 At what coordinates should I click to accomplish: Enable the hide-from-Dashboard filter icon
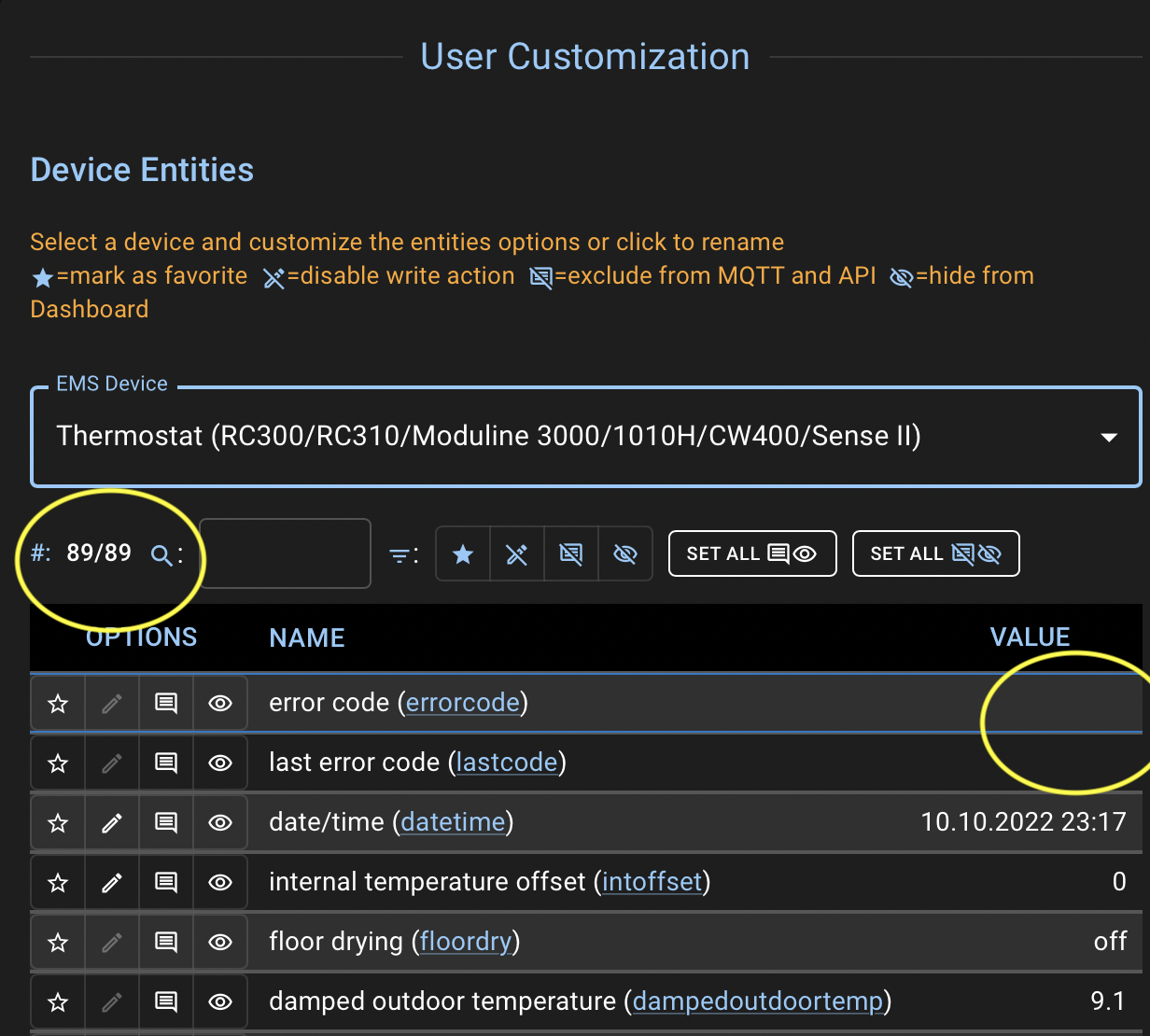tap(624, 553)
